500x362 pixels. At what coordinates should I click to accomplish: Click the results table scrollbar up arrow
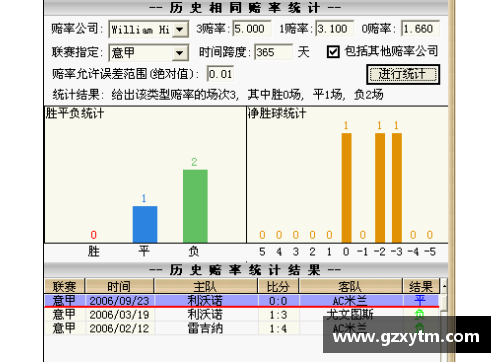pos(444,286)
